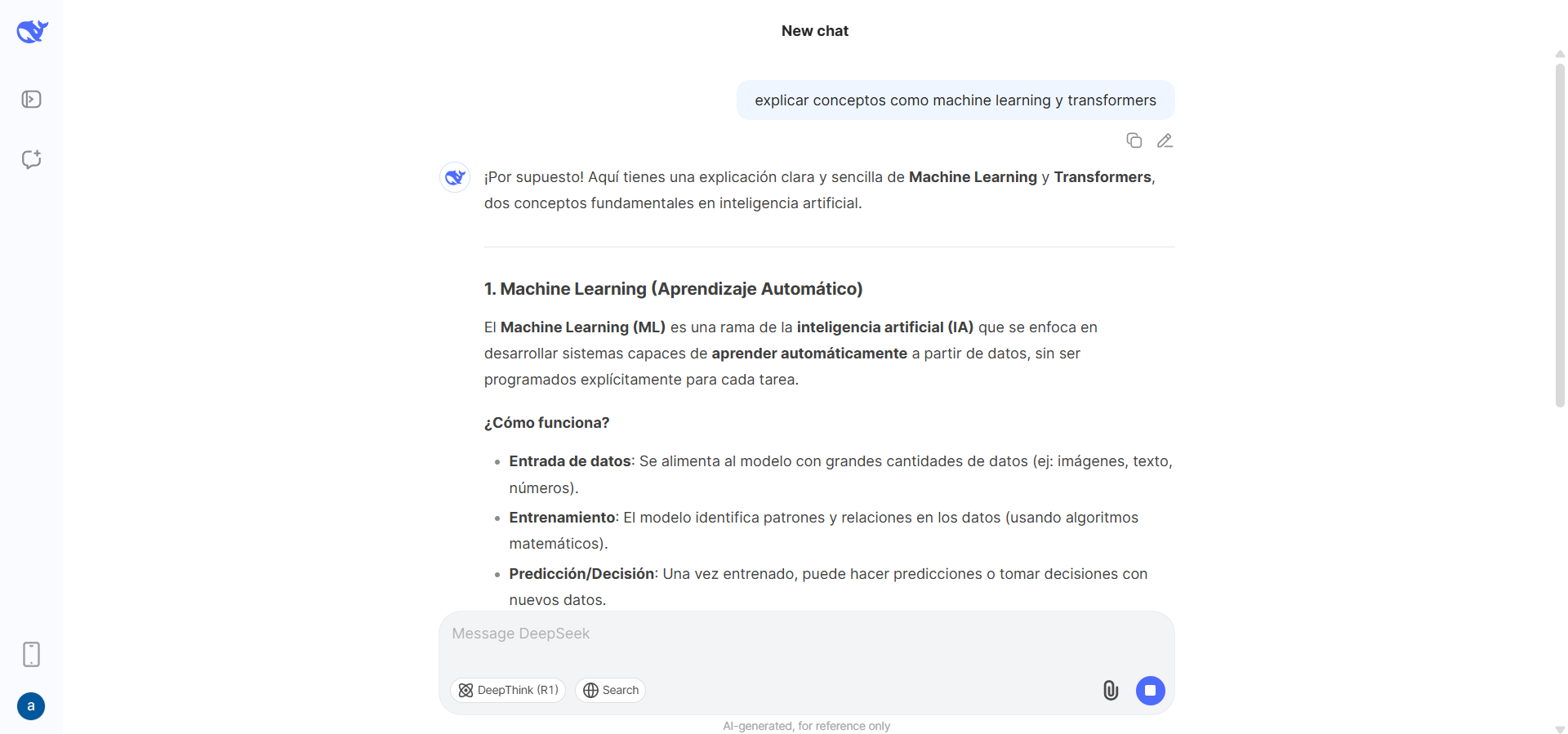
Task: Click the user prompt bubble text
Action: [955, 100]
